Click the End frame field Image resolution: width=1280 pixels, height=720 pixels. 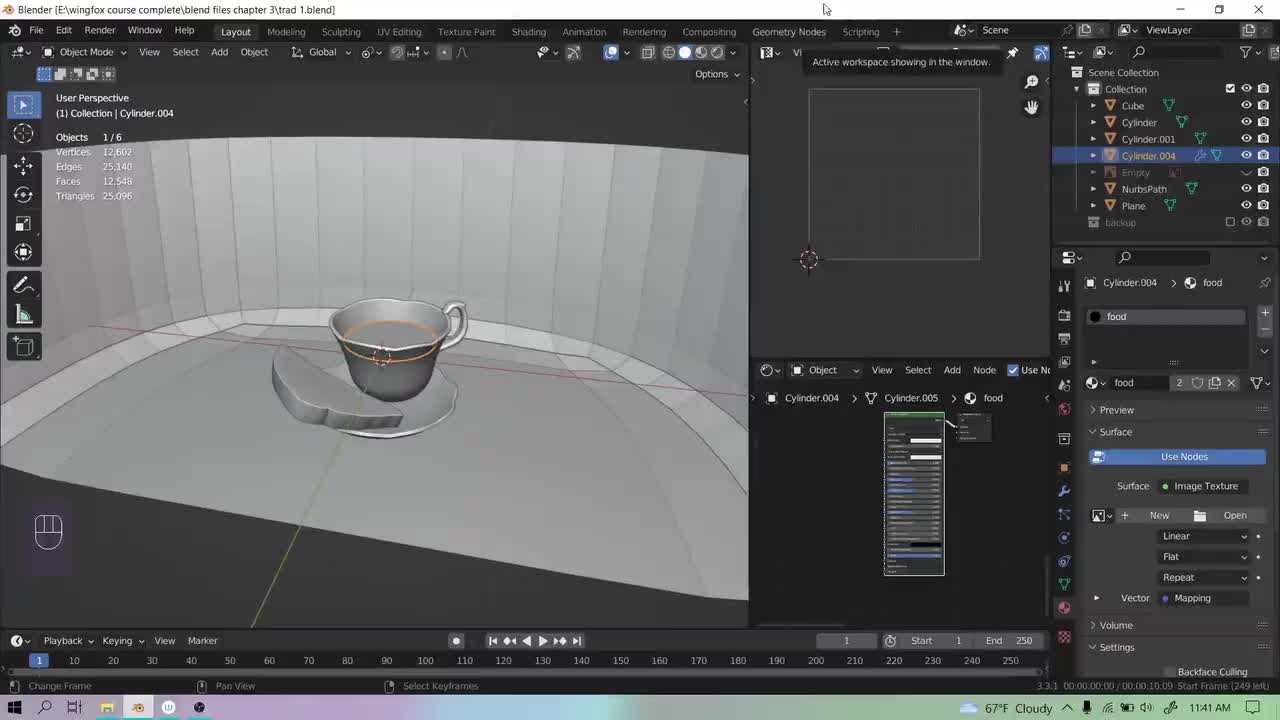[1008, 640]
